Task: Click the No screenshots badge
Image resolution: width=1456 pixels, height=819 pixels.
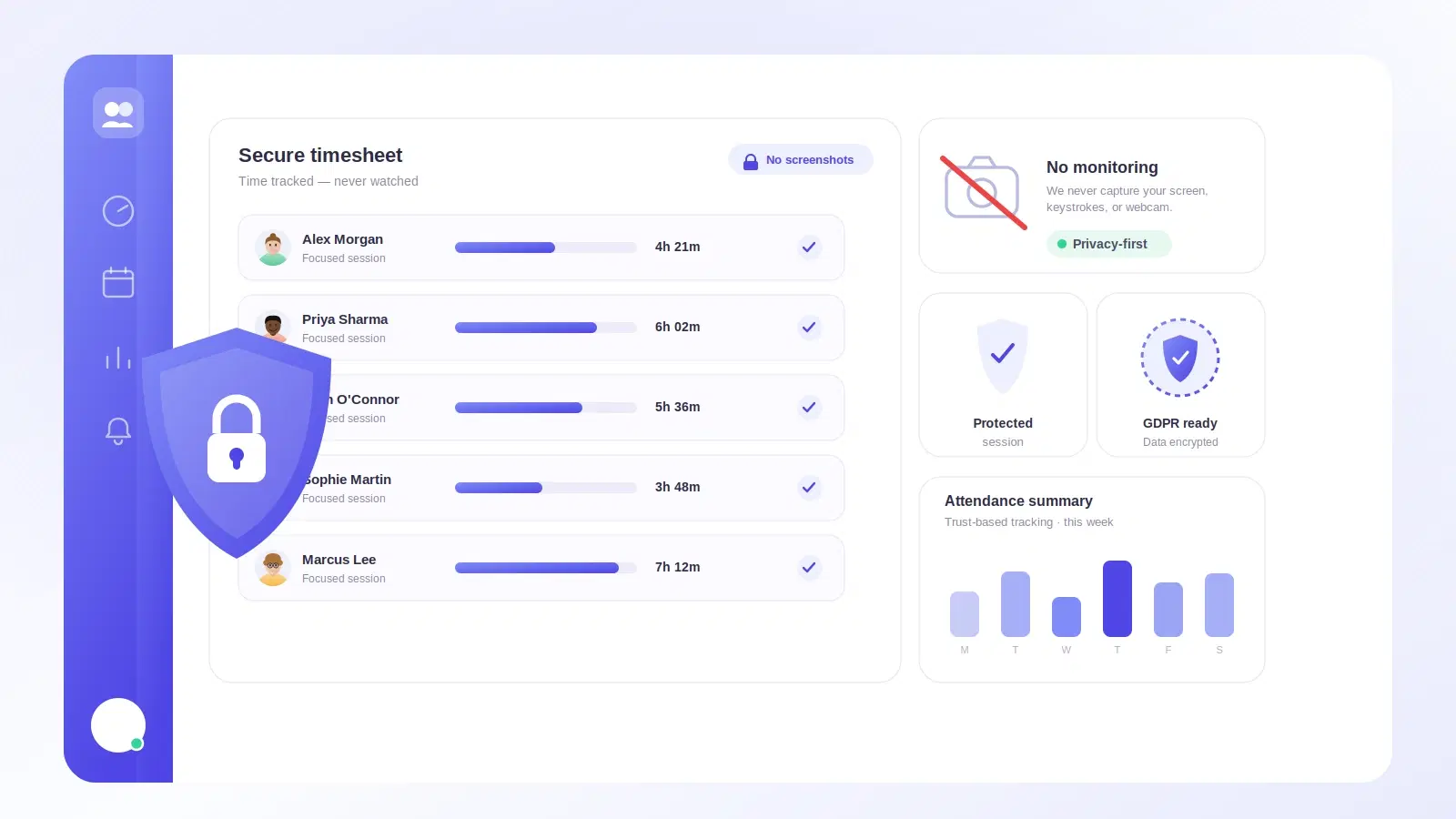Action: pyautogui.click(x=801, y=159)
